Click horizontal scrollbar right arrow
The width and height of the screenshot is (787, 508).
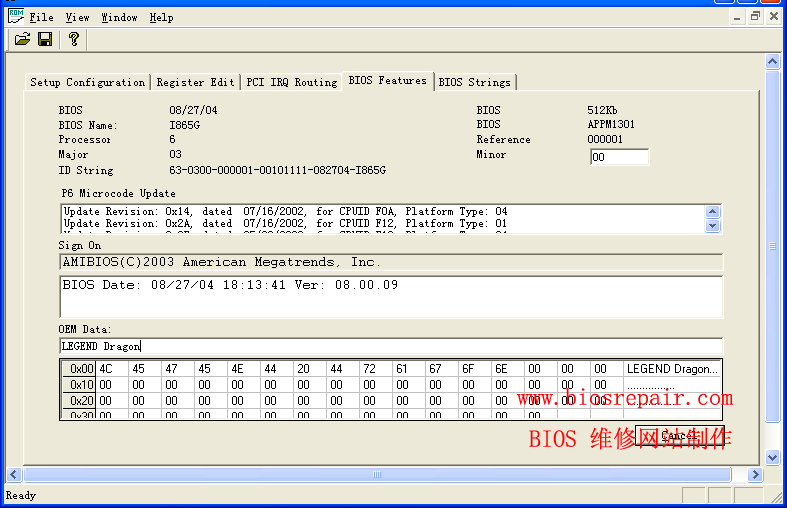pyautogui.click(x=755, y=474)
